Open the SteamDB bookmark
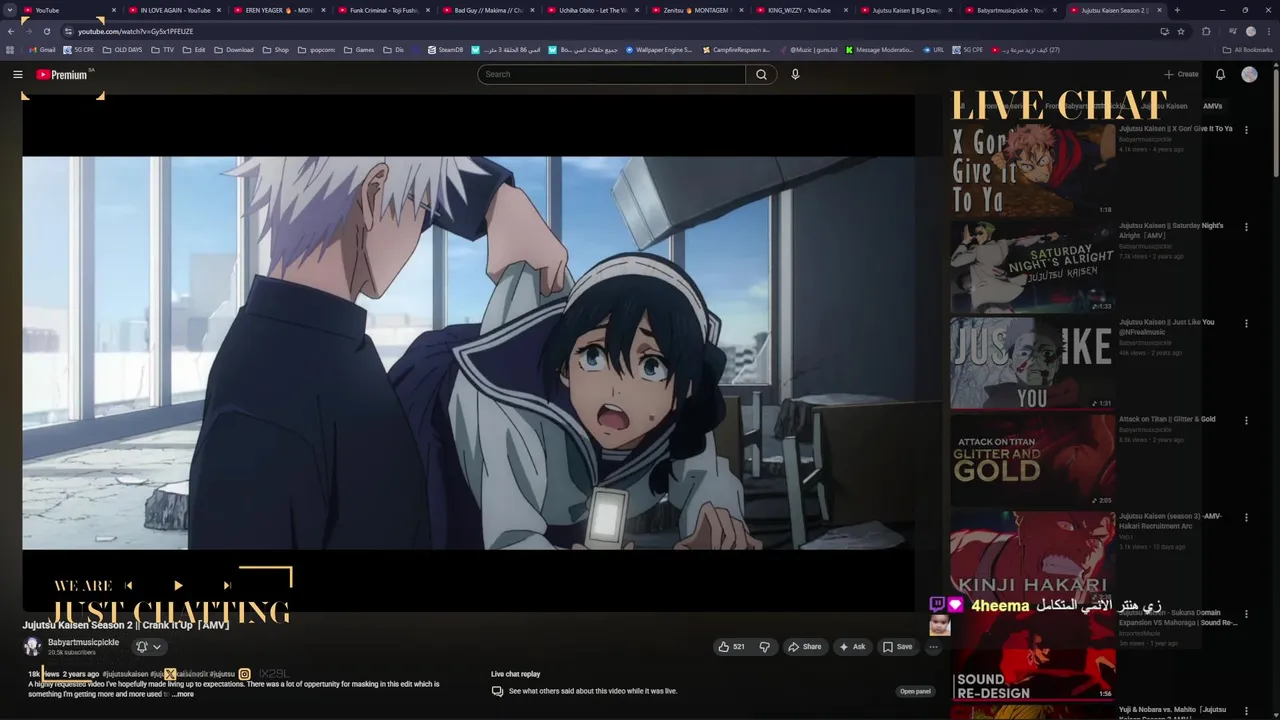This screenshot has height=720, width=1280. click(x=445, y=50)
